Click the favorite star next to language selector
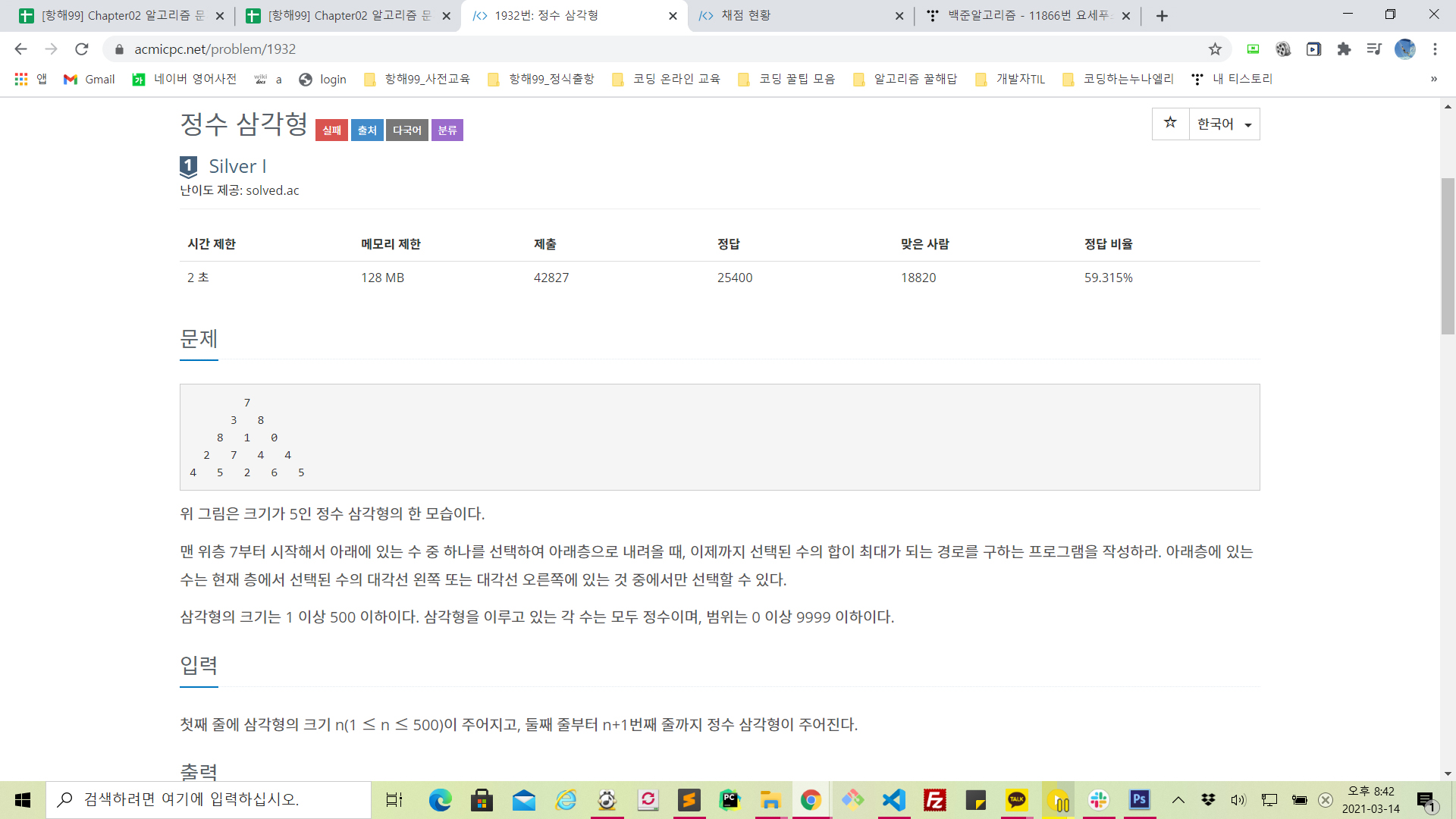This screenshot has height=819, width=1456. point(1170,124)
